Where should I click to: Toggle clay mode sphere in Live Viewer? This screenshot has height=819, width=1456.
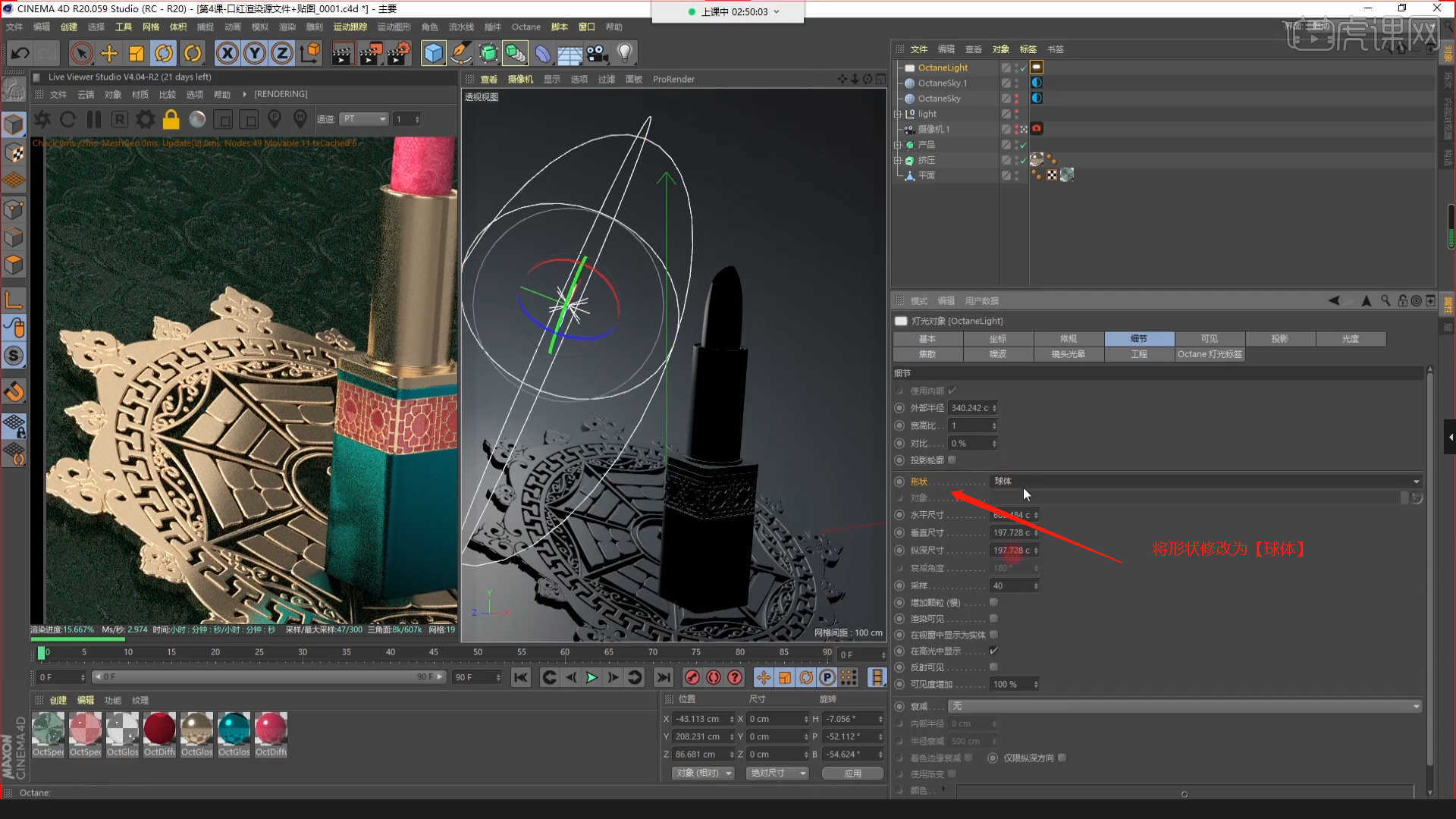[197, 119]
